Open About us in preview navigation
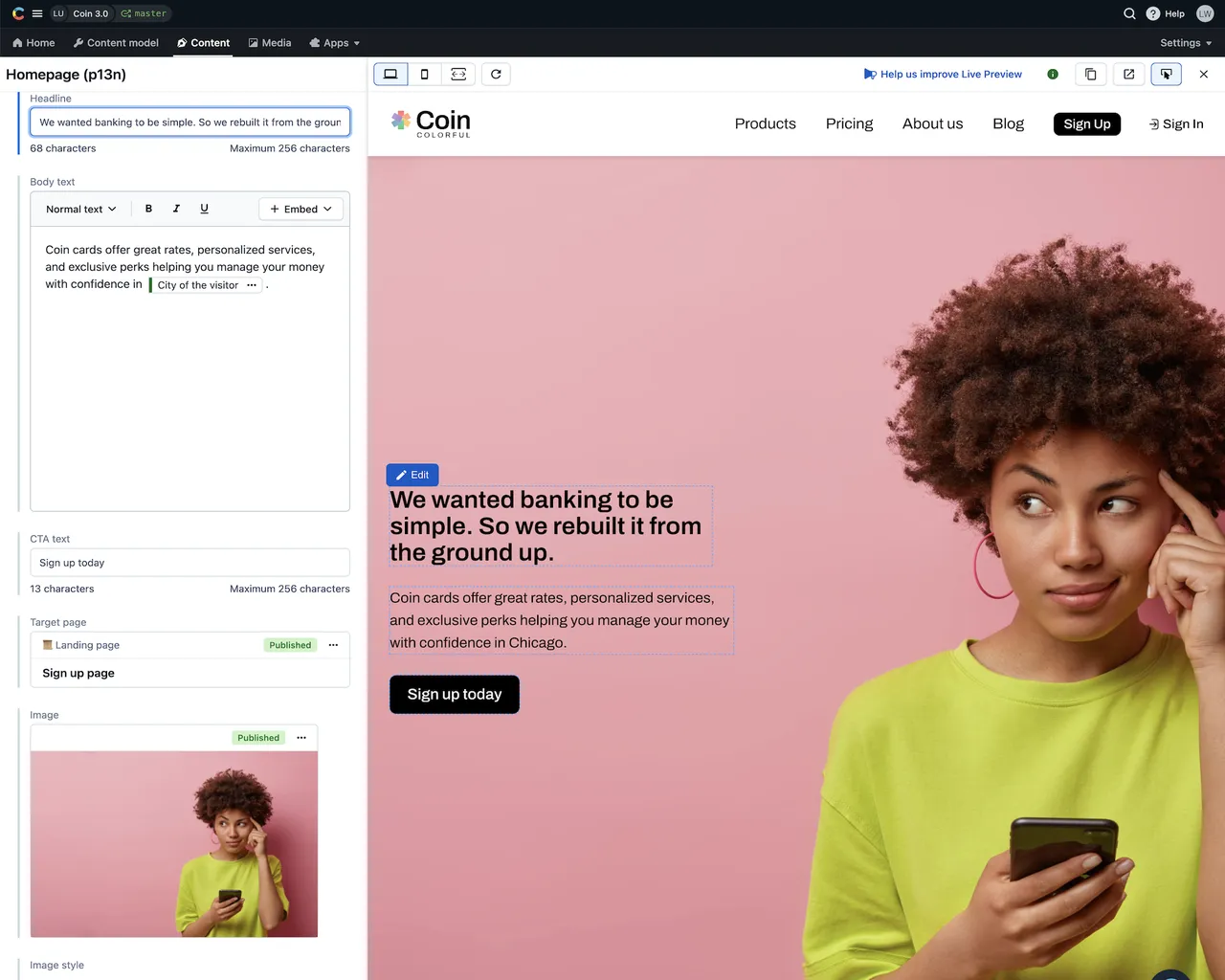 933,124
